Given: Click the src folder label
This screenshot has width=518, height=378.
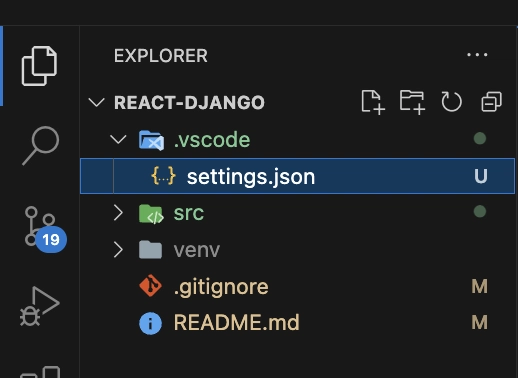Looking at the screenshot, I should click(189, 213).
